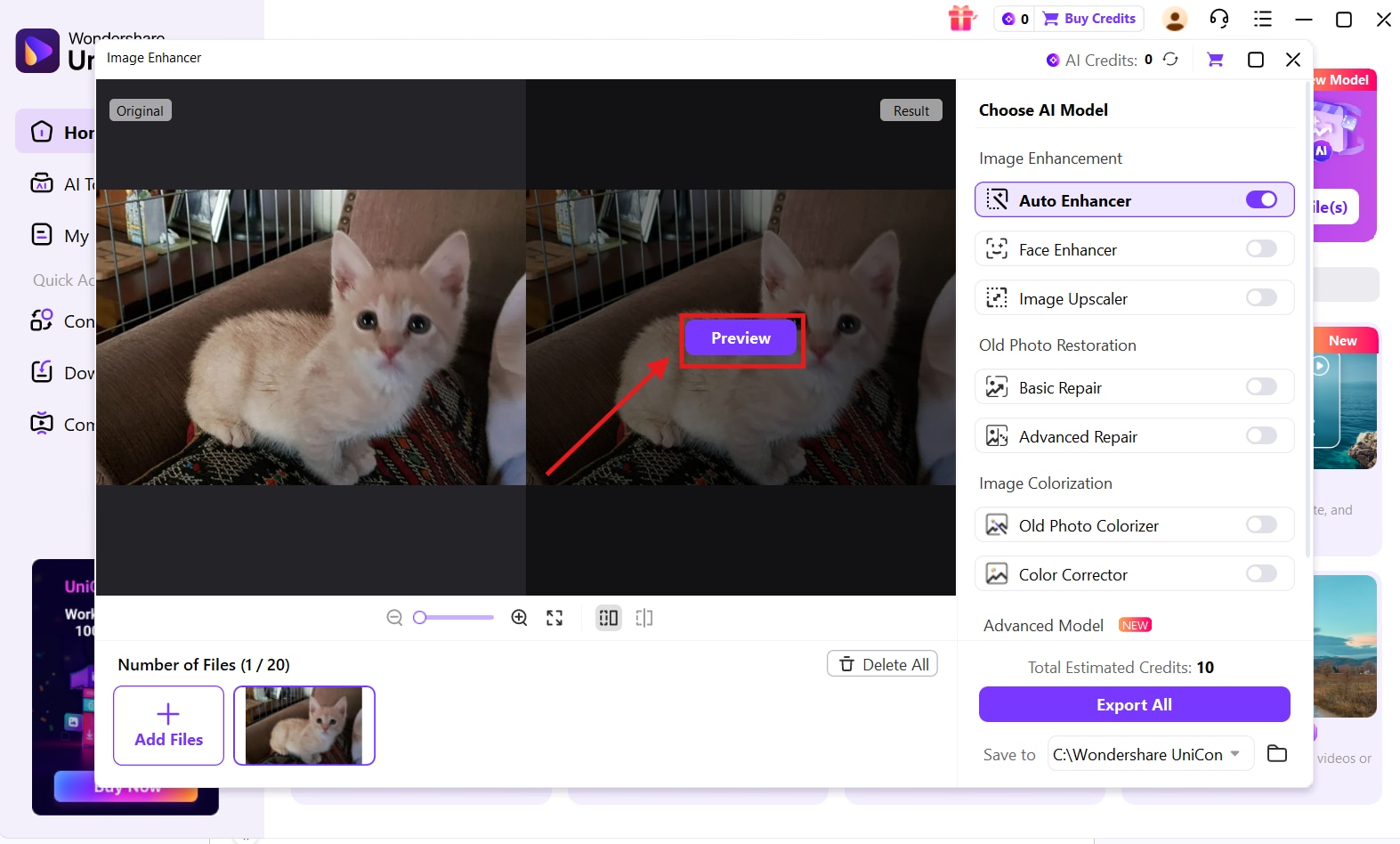Click the zoom out magnifier icon

(394, 618)
